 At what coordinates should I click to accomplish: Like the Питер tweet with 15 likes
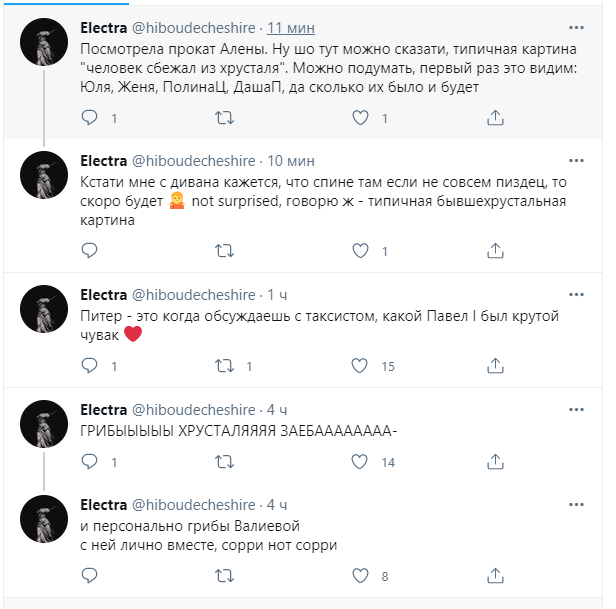click(361, 366)
